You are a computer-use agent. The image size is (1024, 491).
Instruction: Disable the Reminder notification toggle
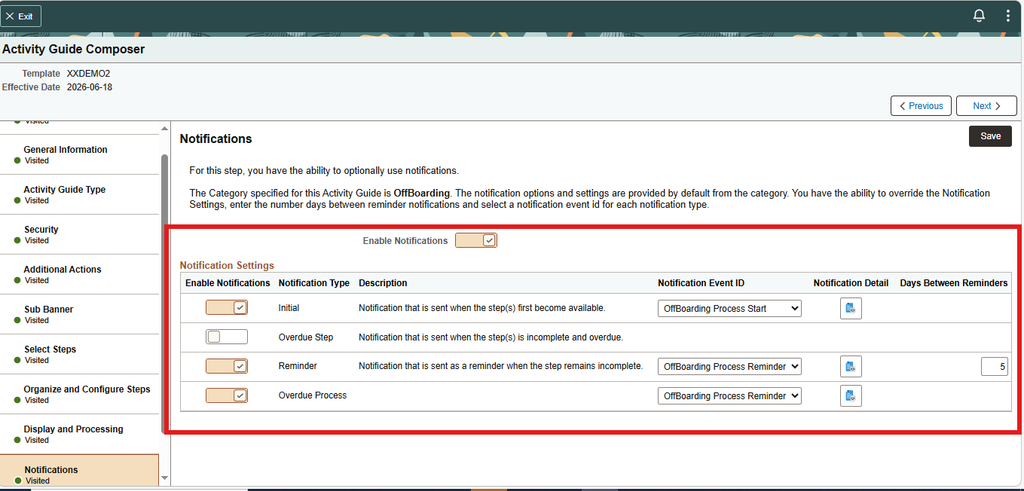point(227,366)
